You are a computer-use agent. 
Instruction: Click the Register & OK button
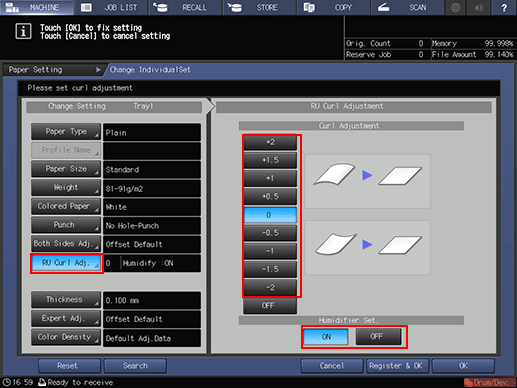tap(397, 366)
